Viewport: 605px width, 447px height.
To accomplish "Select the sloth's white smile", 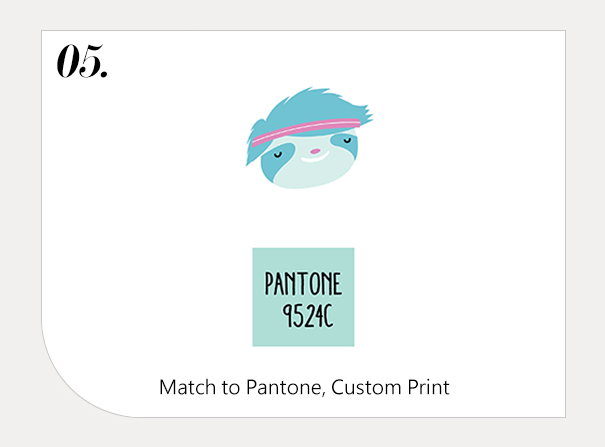I will point(315,158).
